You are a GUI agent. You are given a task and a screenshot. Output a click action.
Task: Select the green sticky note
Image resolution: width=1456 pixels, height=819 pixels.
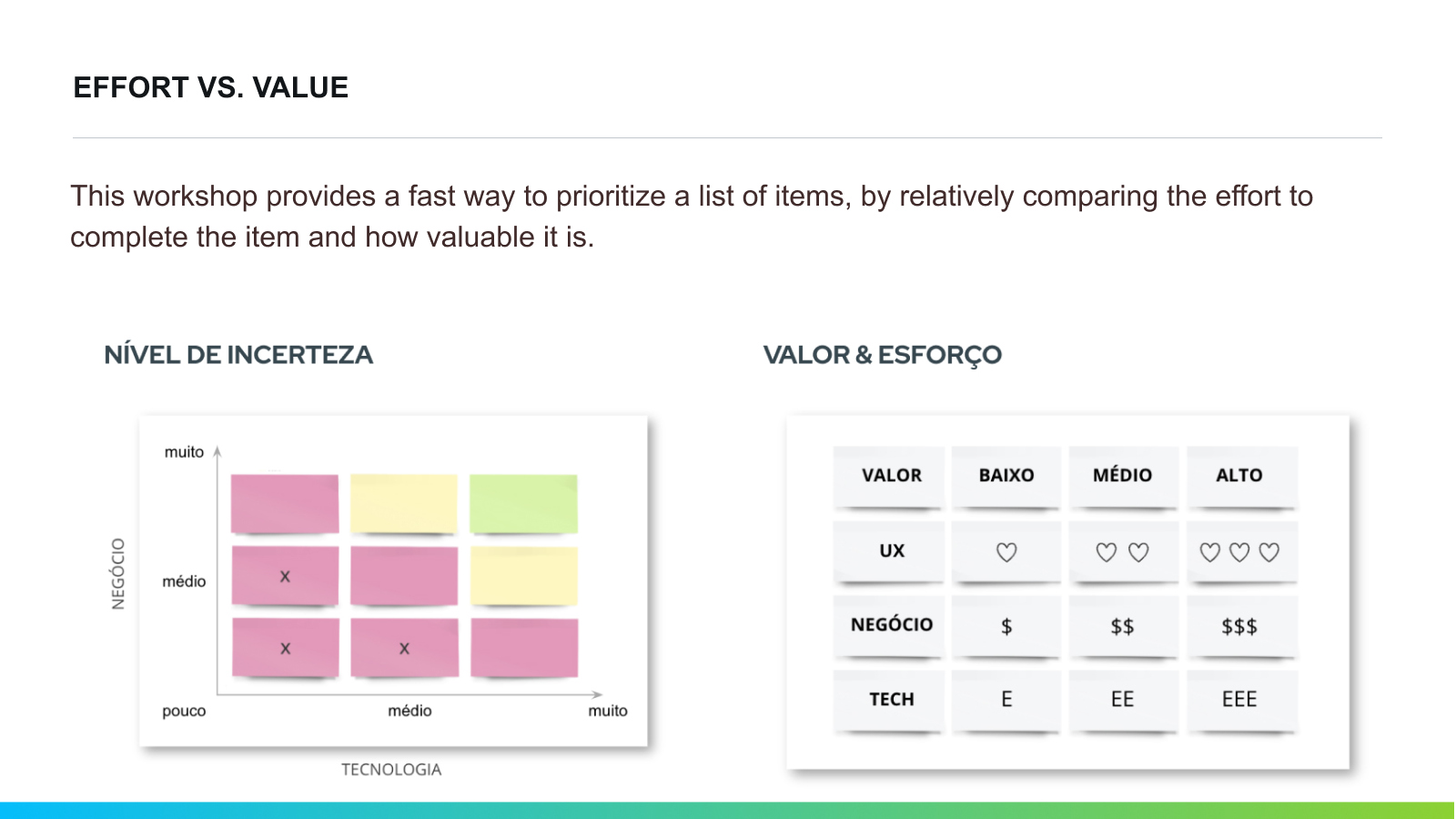tap(523, 503)
